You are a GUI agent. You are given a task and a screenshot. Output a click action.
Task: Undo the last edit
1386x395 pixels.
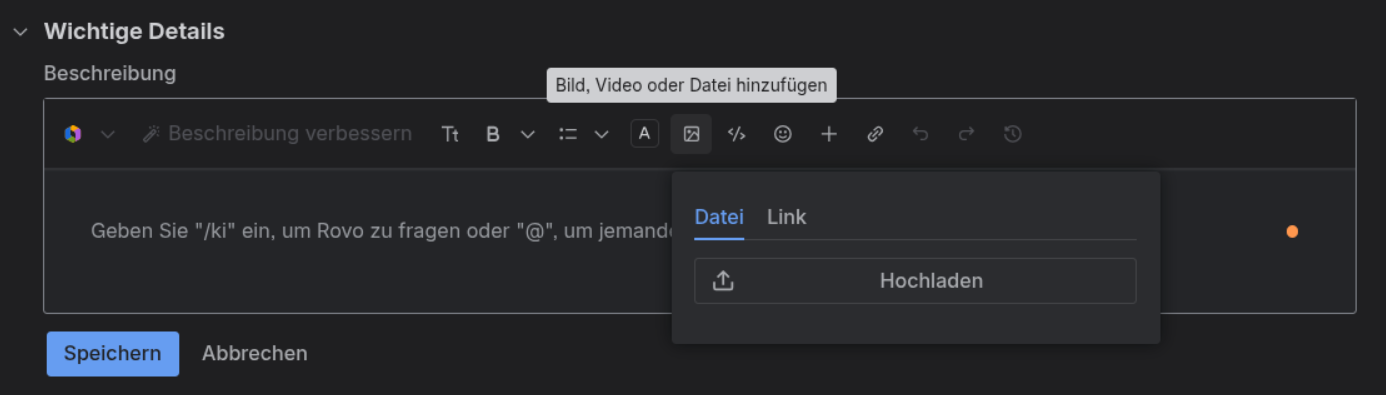(x=921, y=134)
